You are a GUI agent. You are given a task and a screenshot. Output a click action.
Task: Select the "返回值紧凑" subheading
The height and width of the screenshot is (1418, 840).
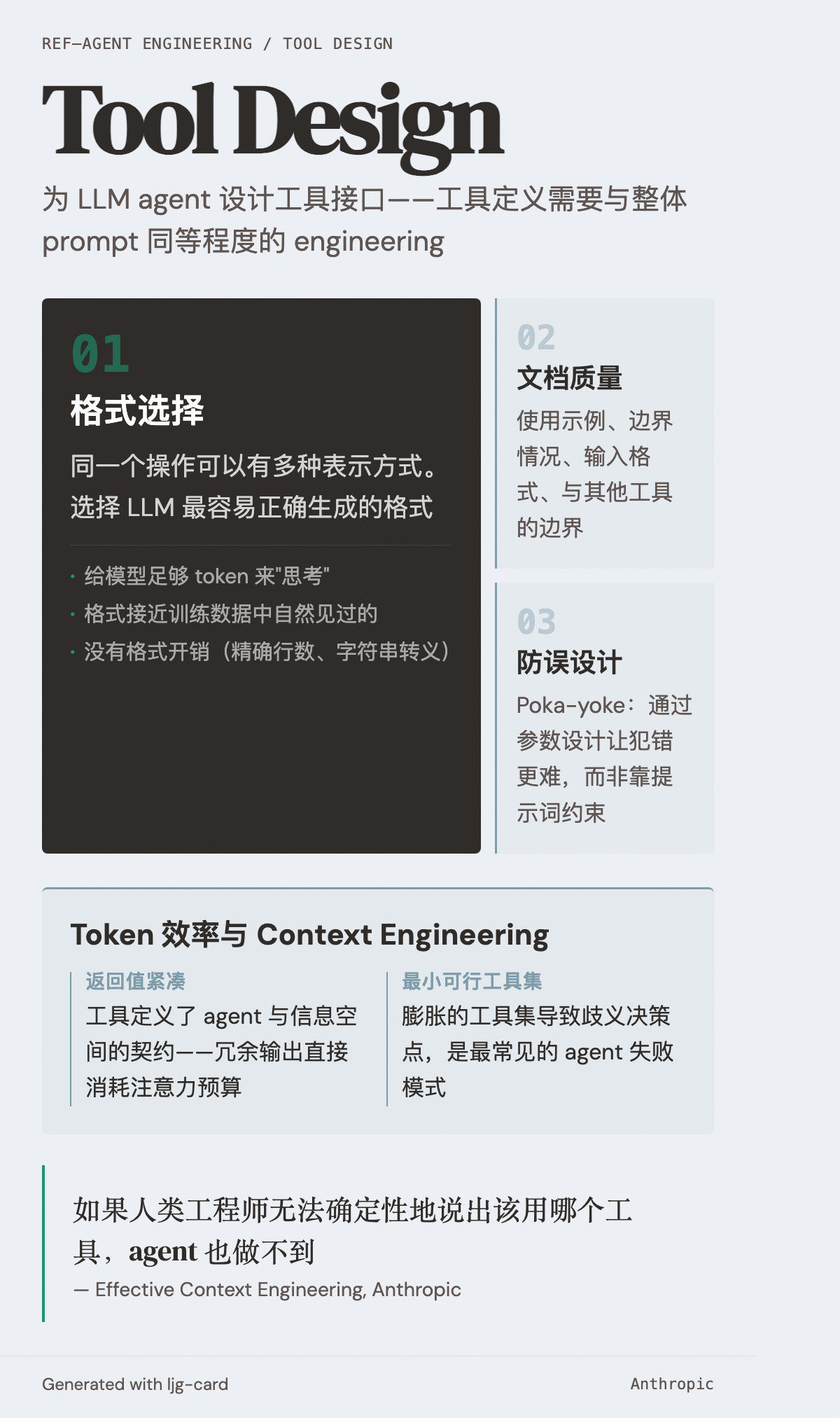[136, 981]
